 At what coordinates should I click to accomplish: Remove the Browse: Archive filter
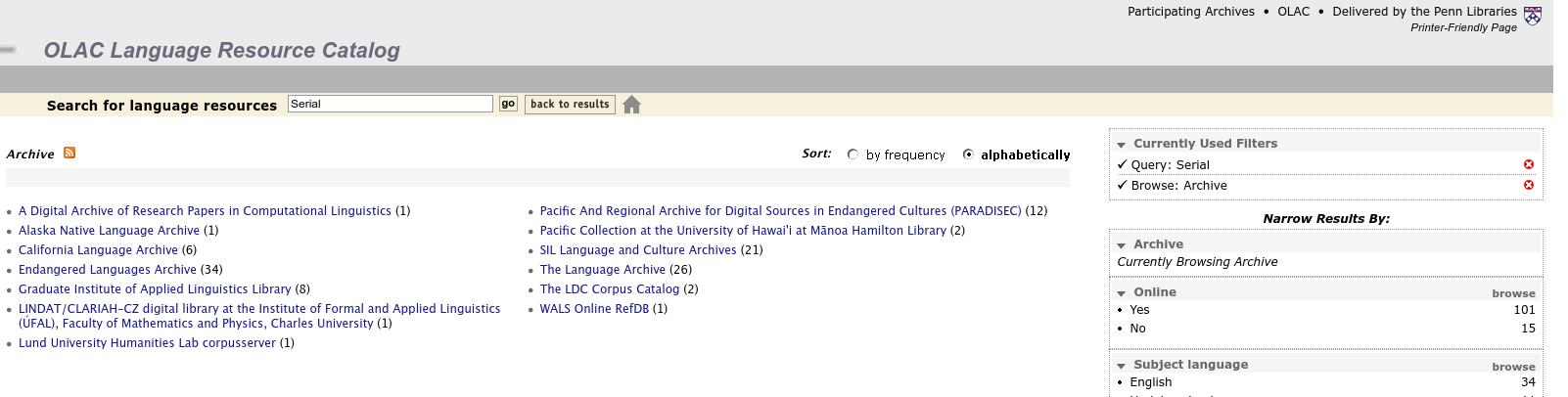click(1529, 185)
